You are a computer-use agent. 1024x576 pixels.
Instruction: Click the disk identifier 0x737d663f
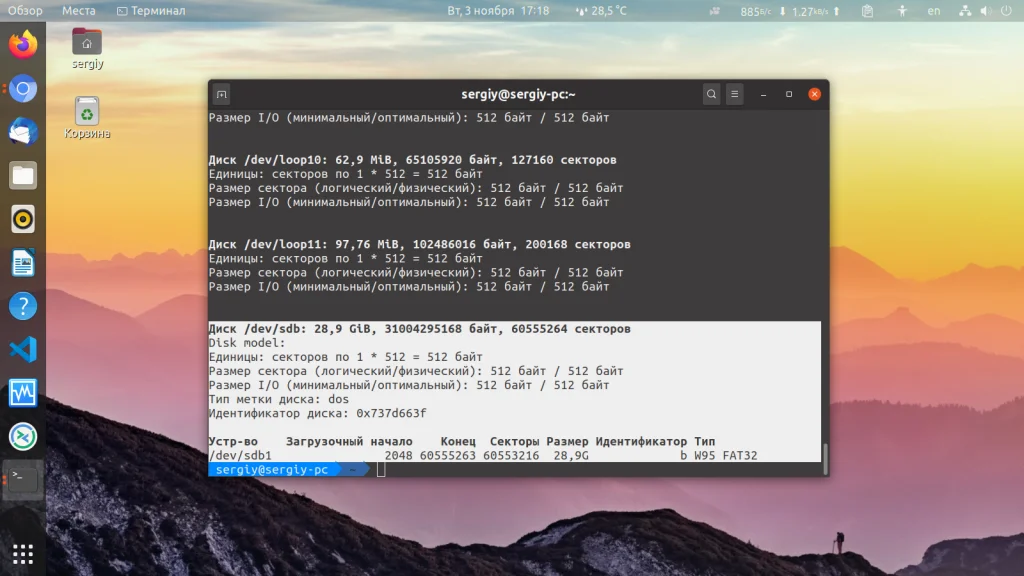(x=391, y=413)
